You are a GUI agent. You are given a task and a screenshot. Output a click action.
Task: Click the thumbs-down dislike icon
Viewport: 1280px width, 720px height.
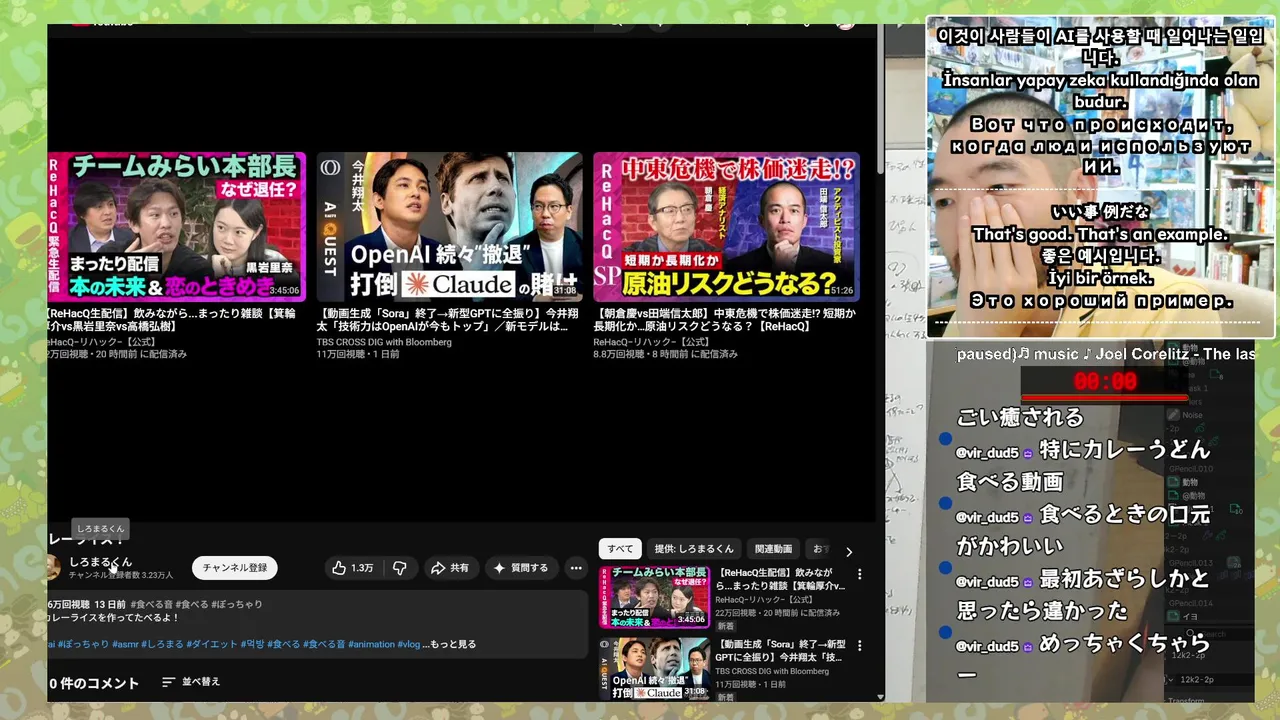pyautogui.click(x=400, y=568)
